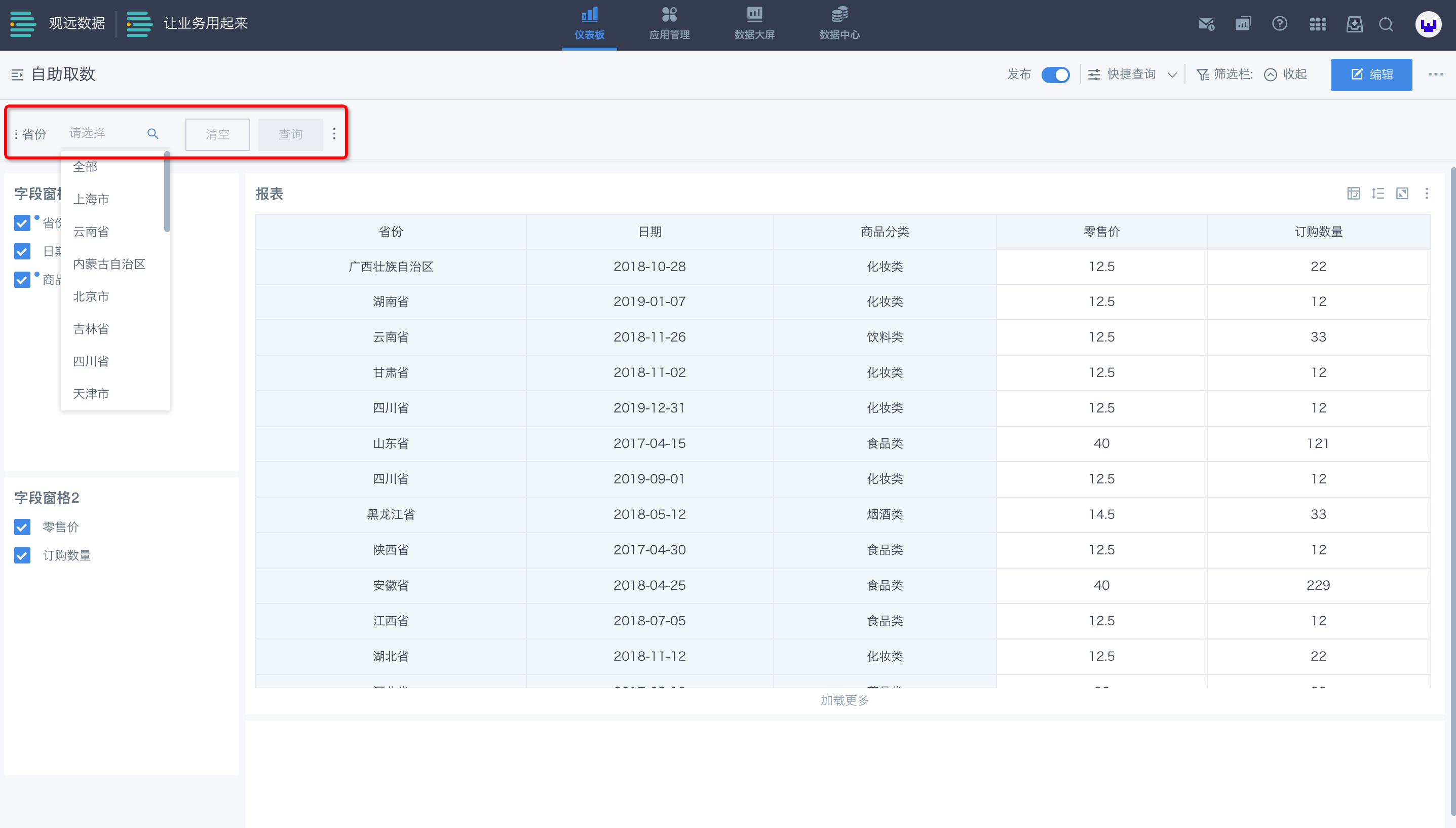Viewport: 1456px width, 828px height.
Task: Open the 应用管理 tab
Action: coord(669,24)
